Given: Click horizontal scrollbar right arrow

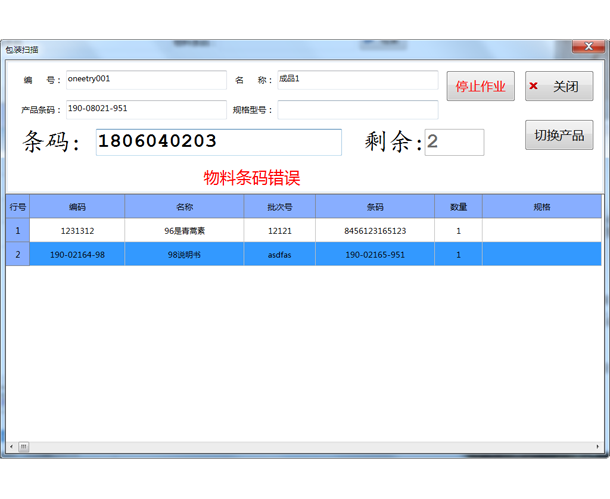Looking at the screenshot, I should pos(598,446).
